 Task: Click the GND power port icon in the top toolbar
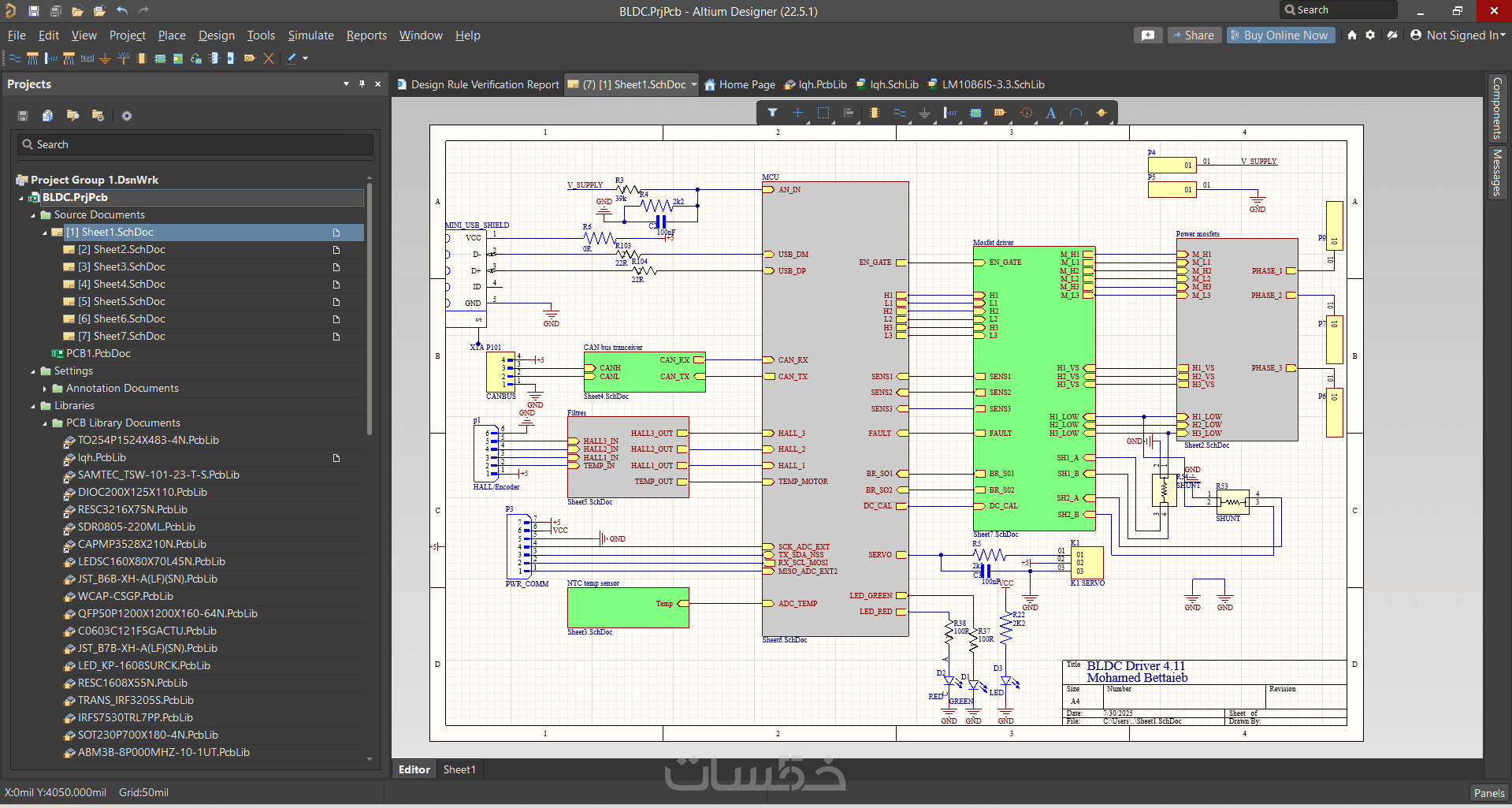click(105, 58)
